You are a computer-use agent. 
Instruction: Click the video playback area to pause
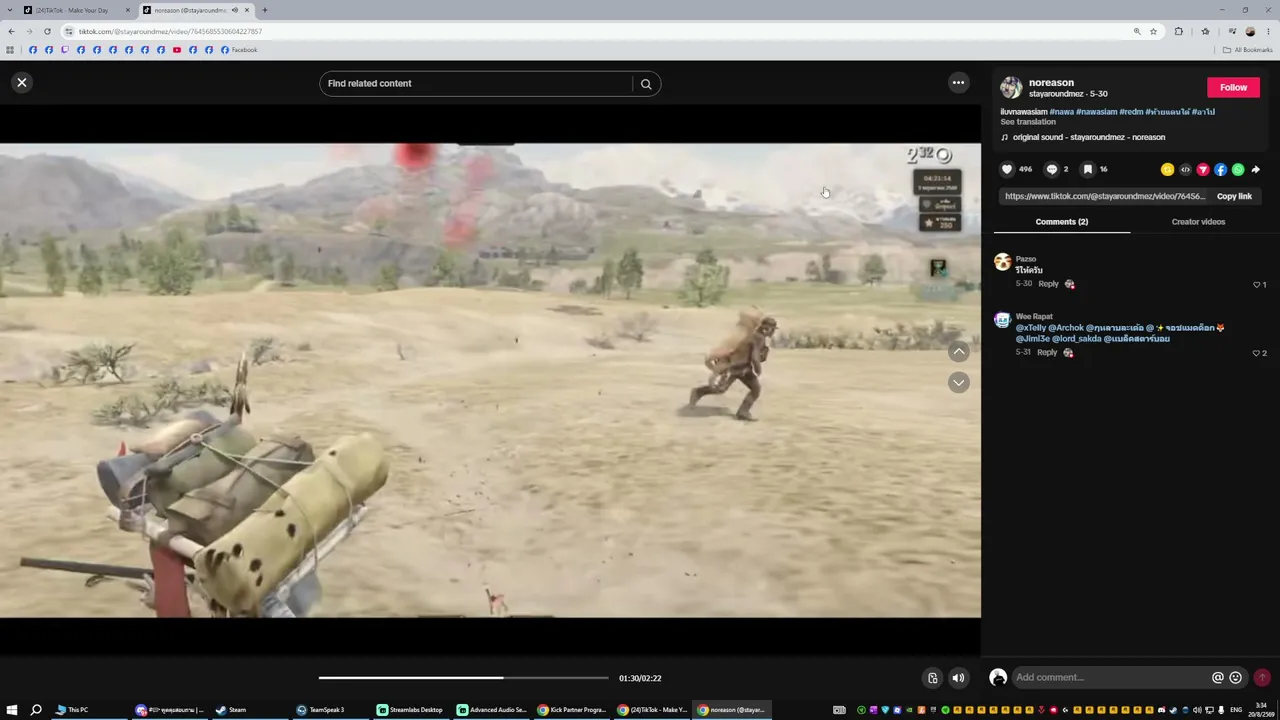[x=490, y=380]
